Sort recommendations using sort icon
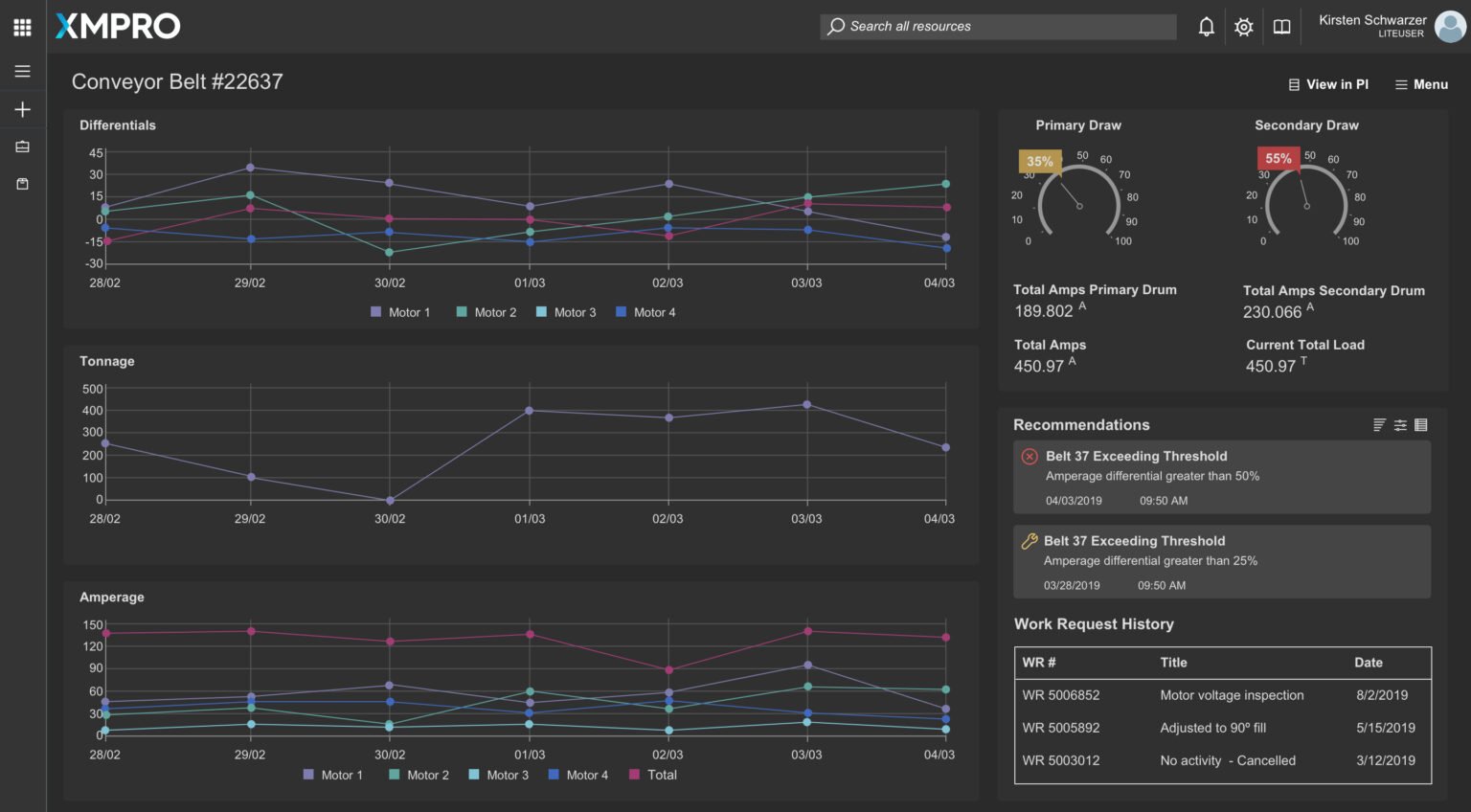1471x812 pixels. (x=1379, y=425)
